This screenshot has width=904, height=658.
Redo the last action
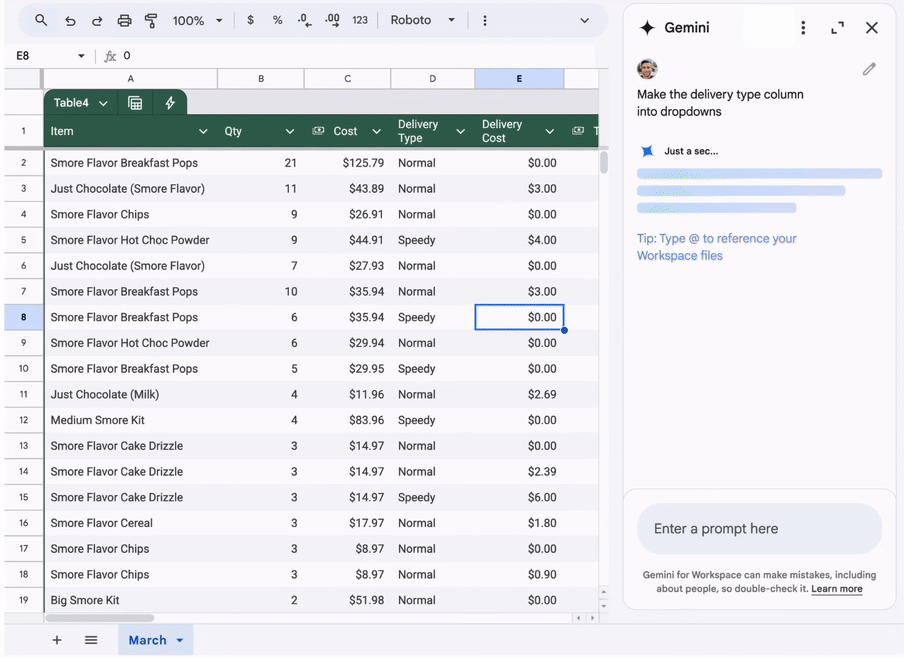click(x=96, y=19)
